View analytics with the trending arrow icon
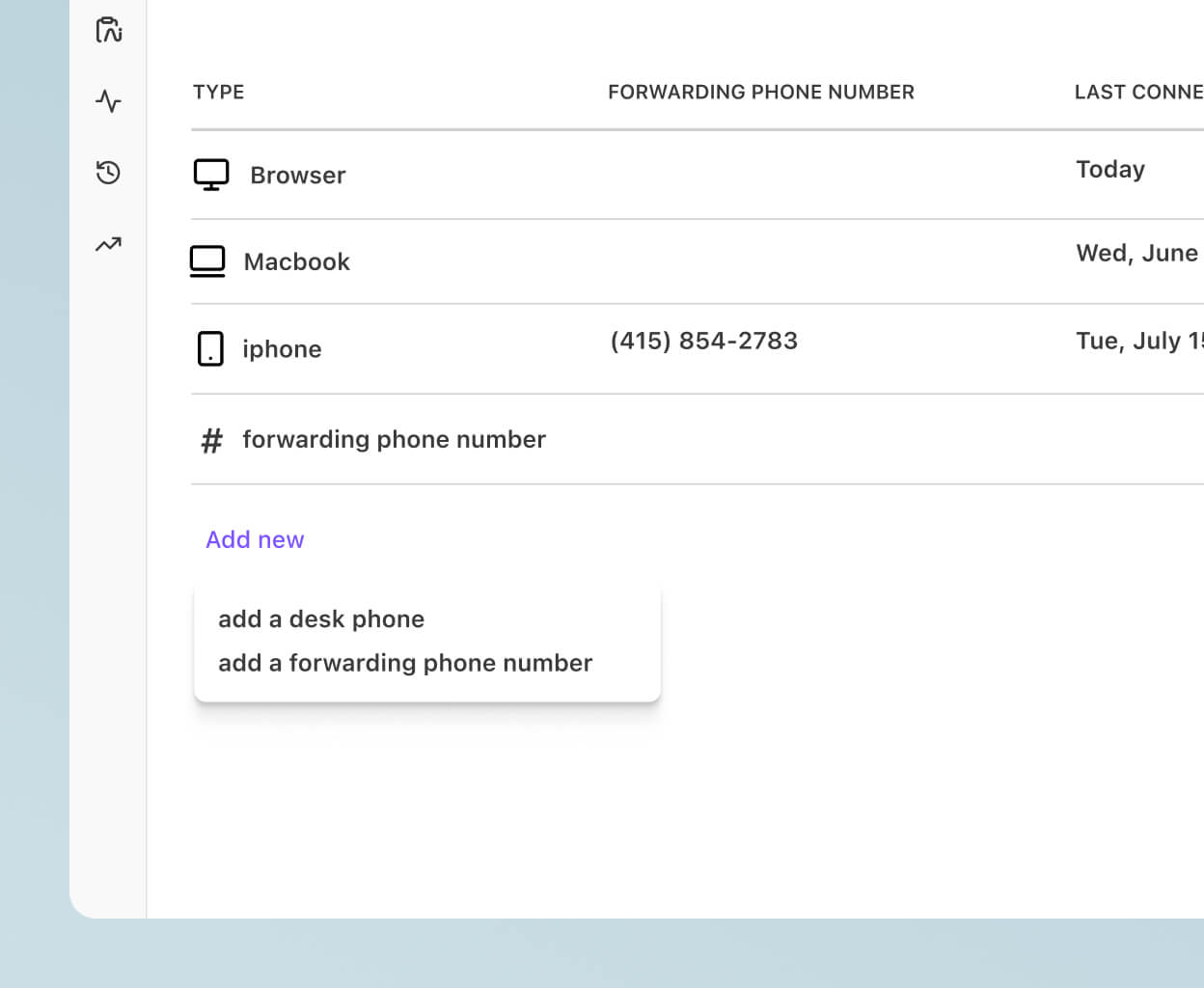The height and width of the screenshot is (988, 1204). click(109, 244)
